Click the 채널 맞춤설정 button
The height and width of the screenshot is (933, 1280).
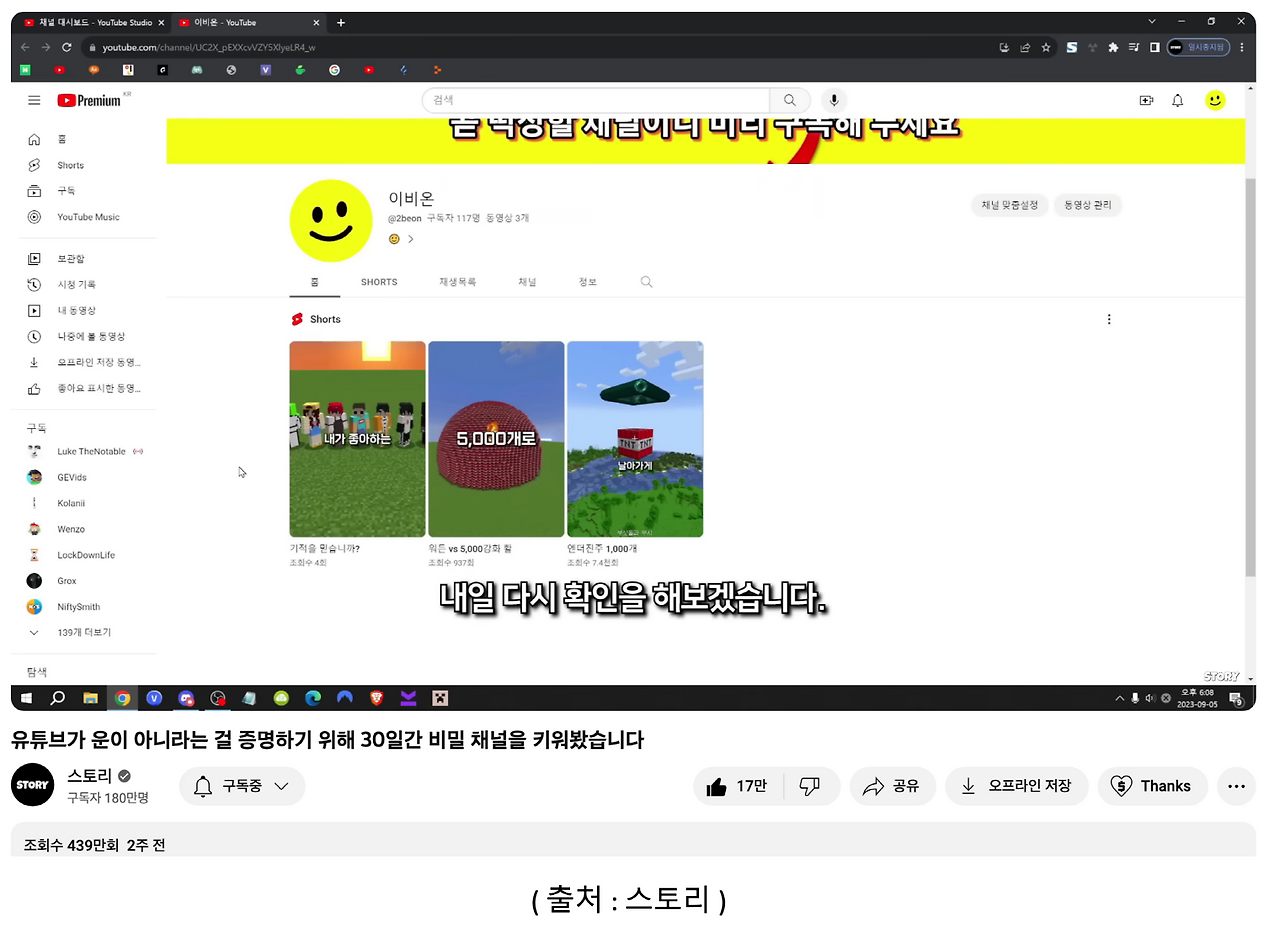1009,205
